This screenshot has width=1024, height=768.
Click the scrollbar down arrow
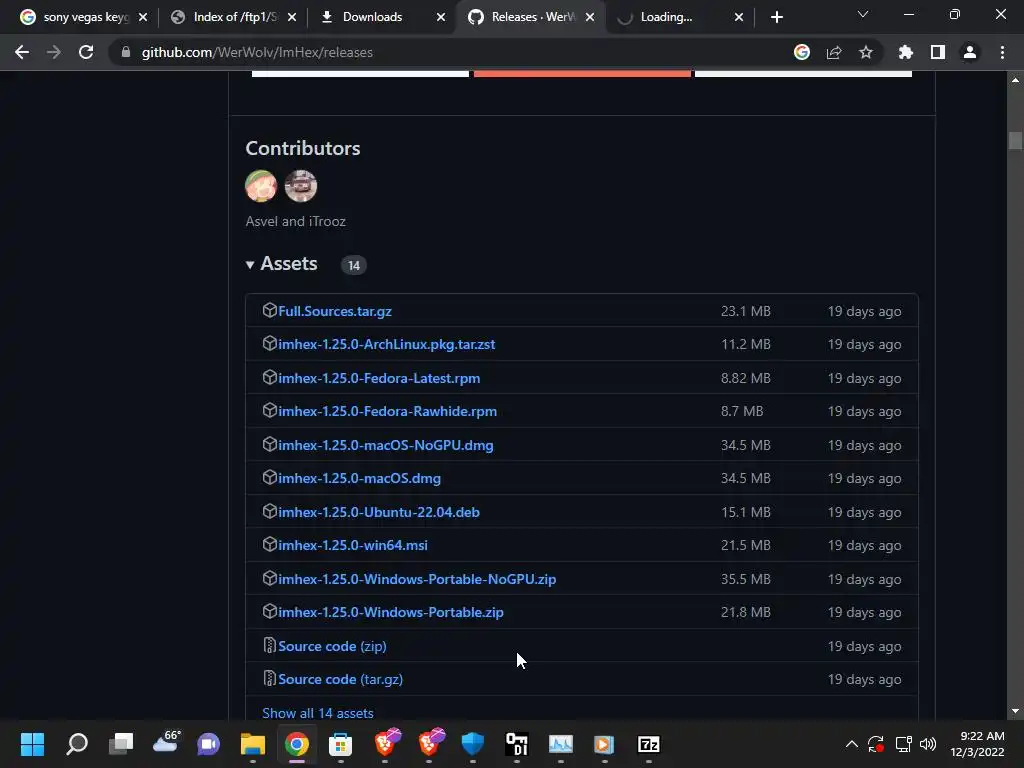click(x=1015, y=711)
